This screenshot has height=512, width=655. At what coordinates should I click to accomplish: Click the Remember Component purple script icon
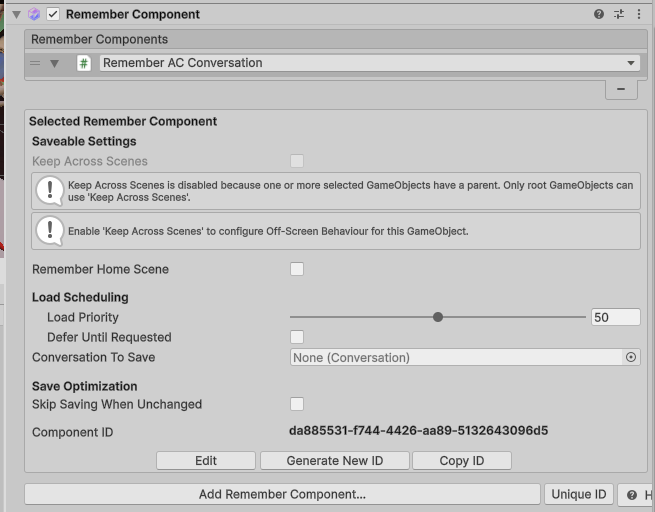pos(34,14)
